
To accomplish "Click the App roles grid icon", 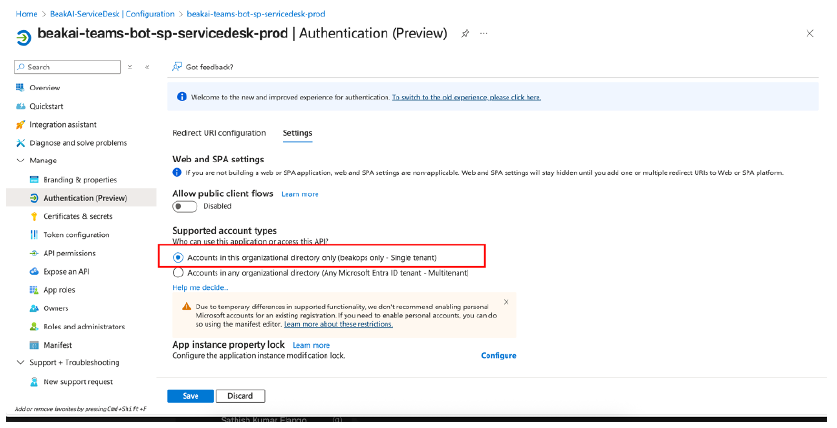I will [34, 290].
